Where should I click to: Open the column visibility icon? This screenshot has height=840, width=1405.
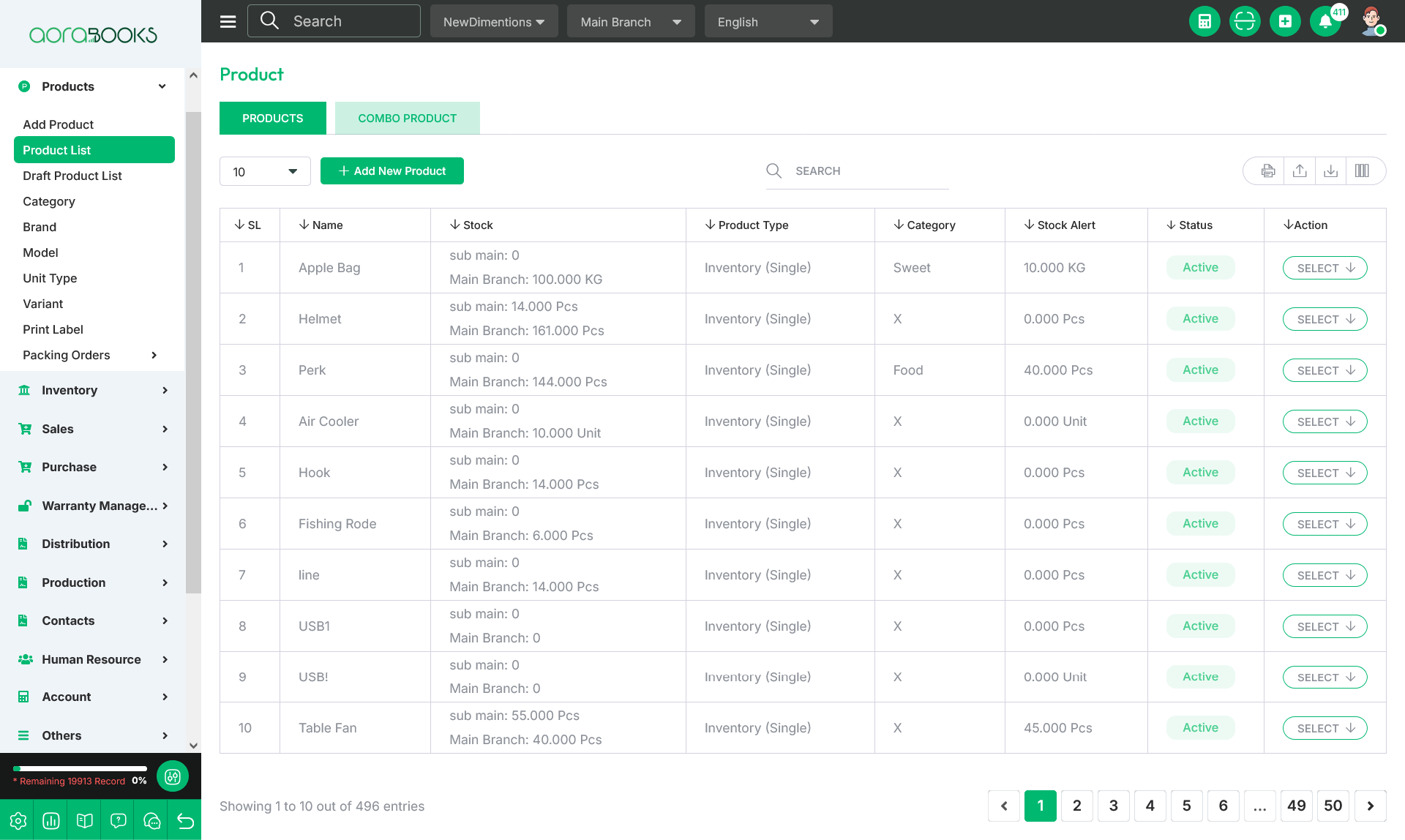(1362, 170)
